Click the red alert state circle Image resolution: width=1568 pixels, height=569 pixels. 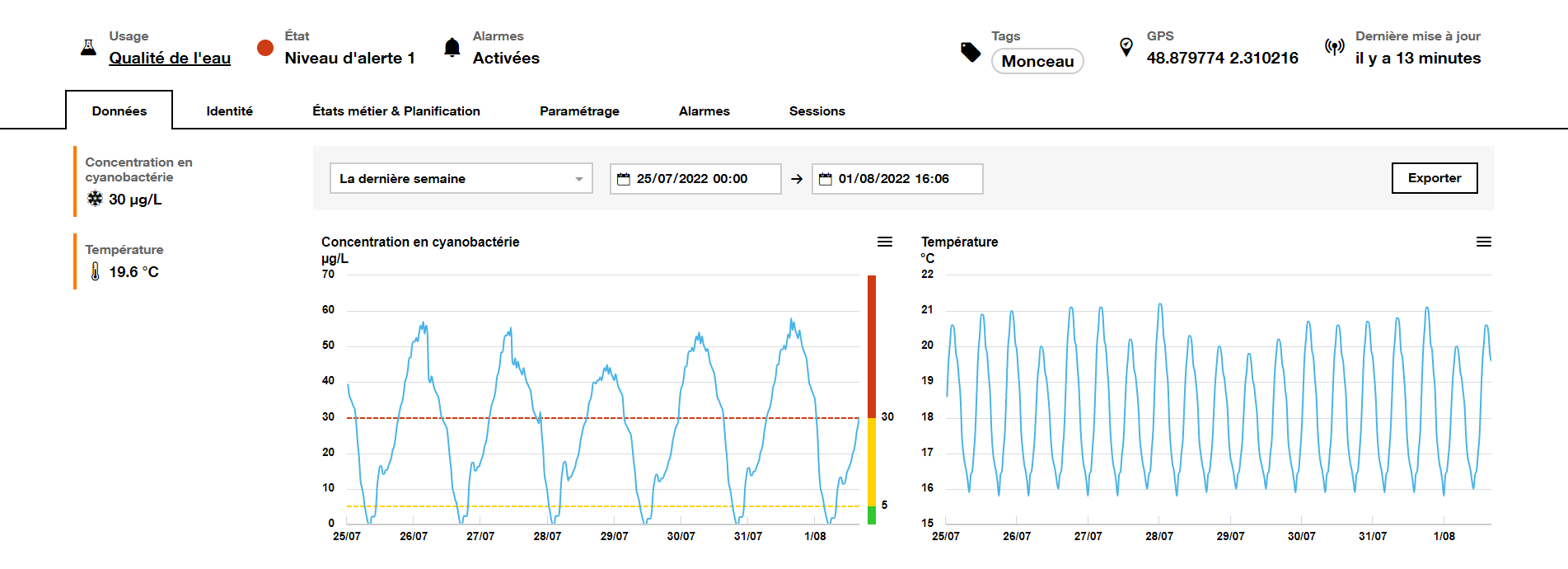[265, 48]
